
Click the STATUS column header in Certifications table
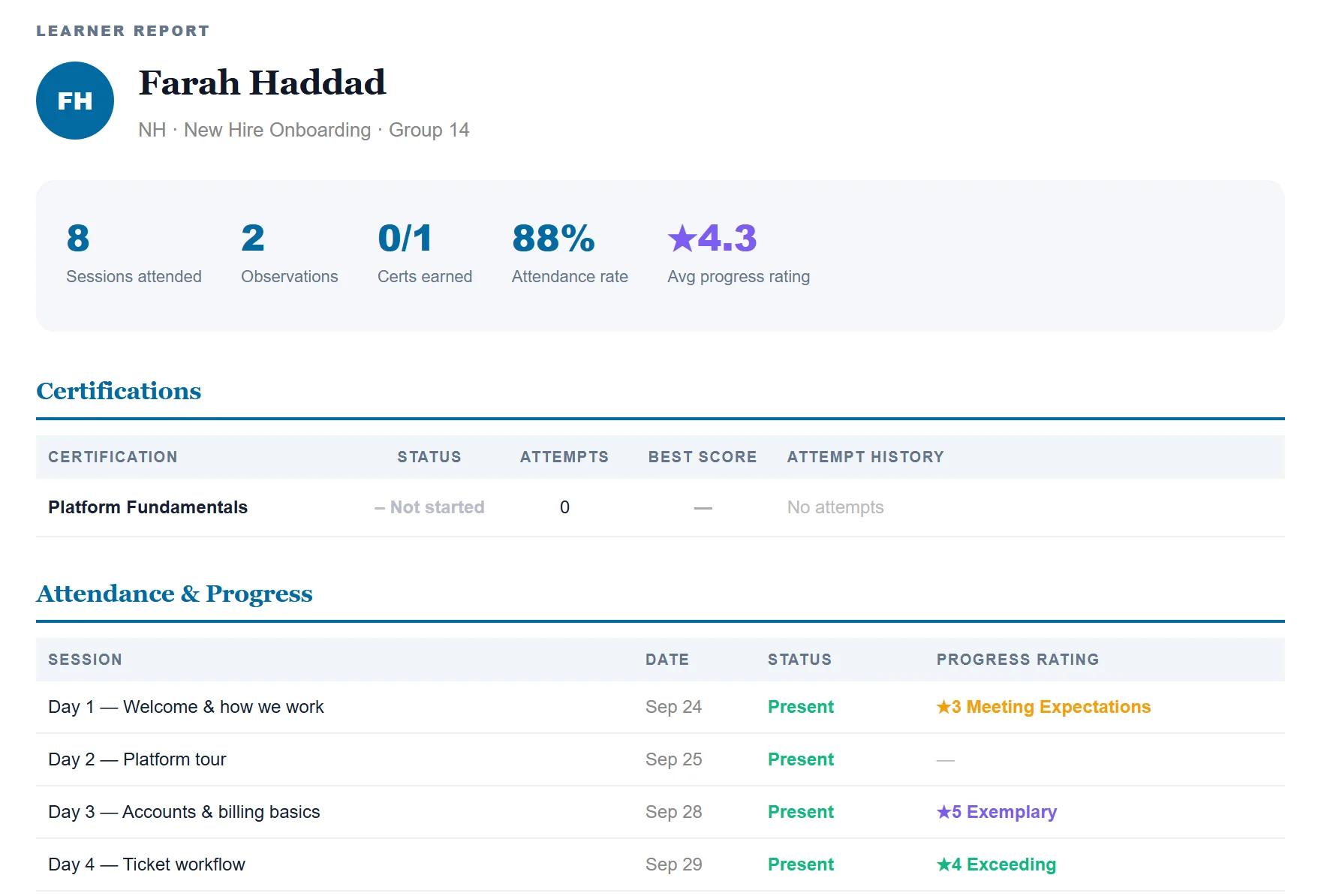[x=429, y=457]
